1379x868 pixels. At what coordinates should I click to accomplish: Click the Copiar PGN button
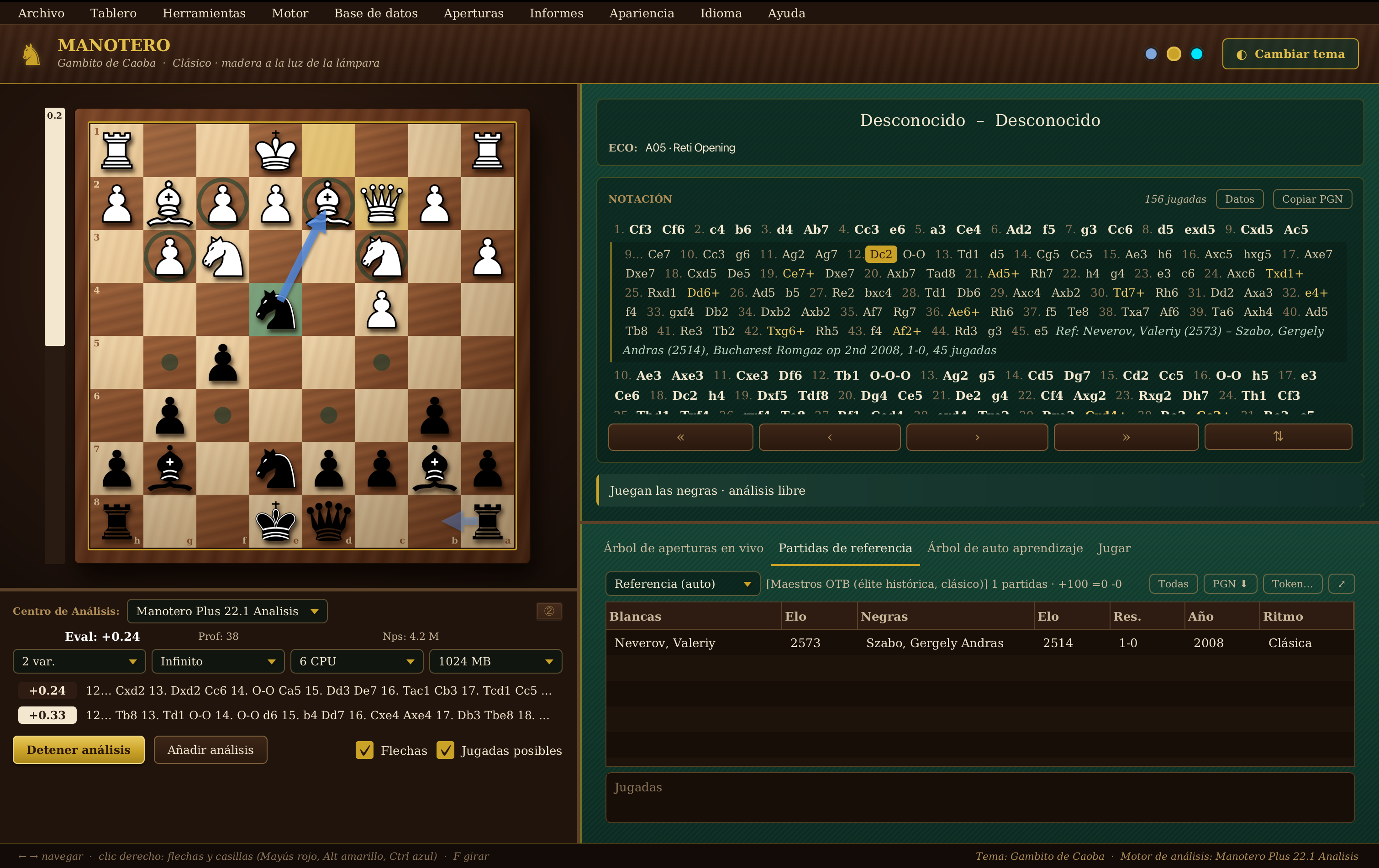(1312, 199)
